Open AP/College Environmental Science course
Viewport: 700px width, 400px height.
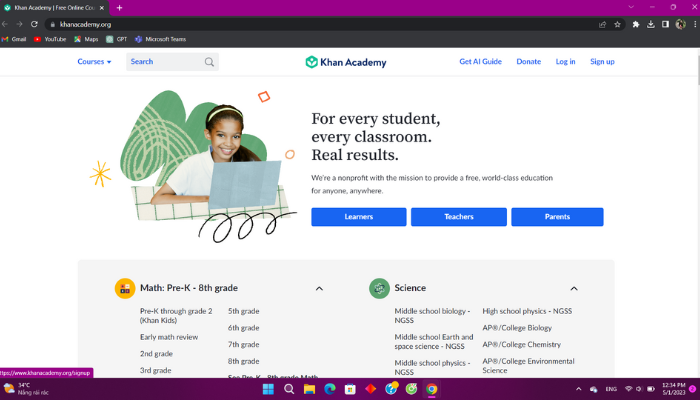click(x=528, y=366)
